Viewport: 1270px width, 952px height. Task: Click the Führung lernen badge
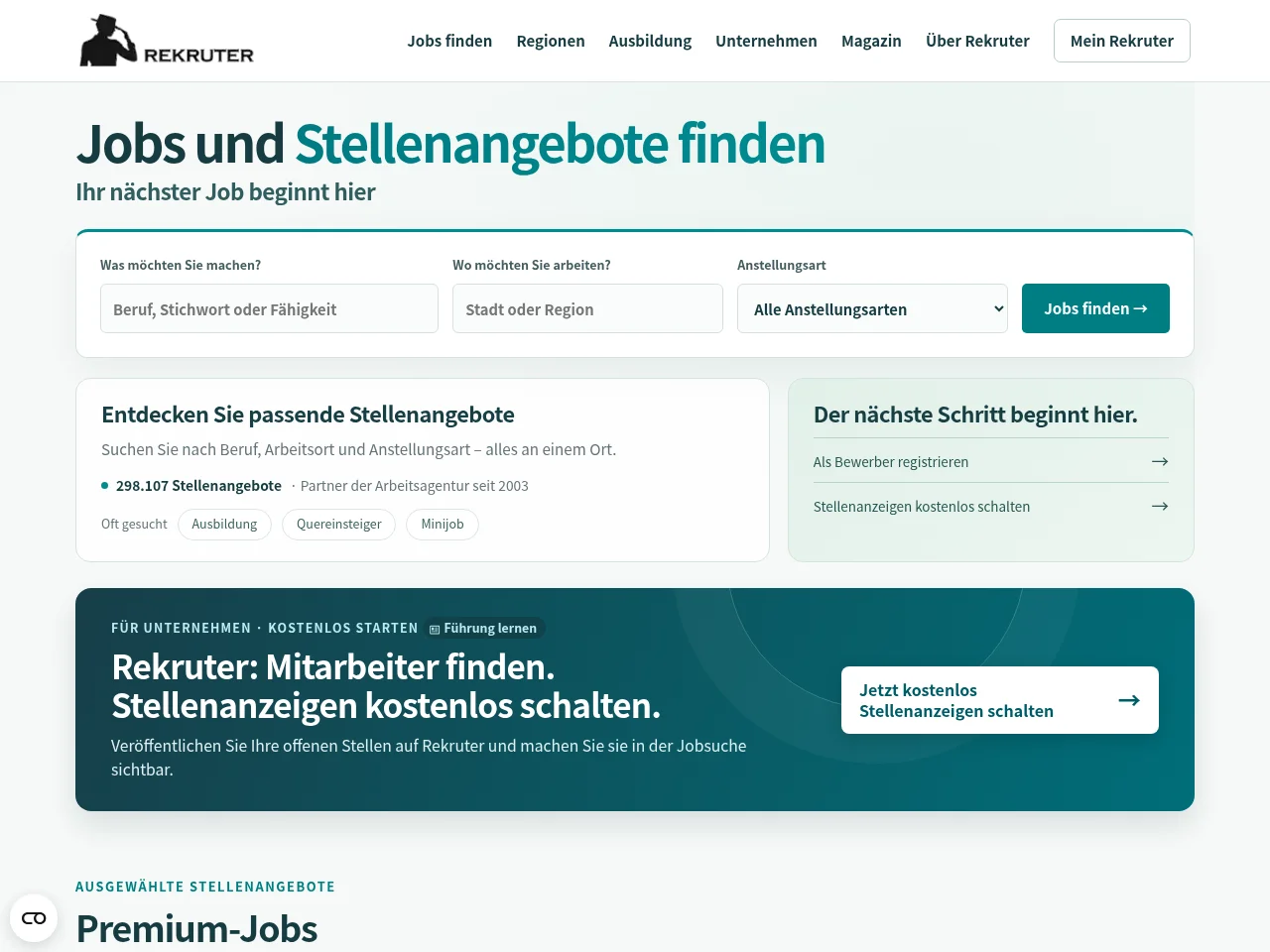(484, 628)
